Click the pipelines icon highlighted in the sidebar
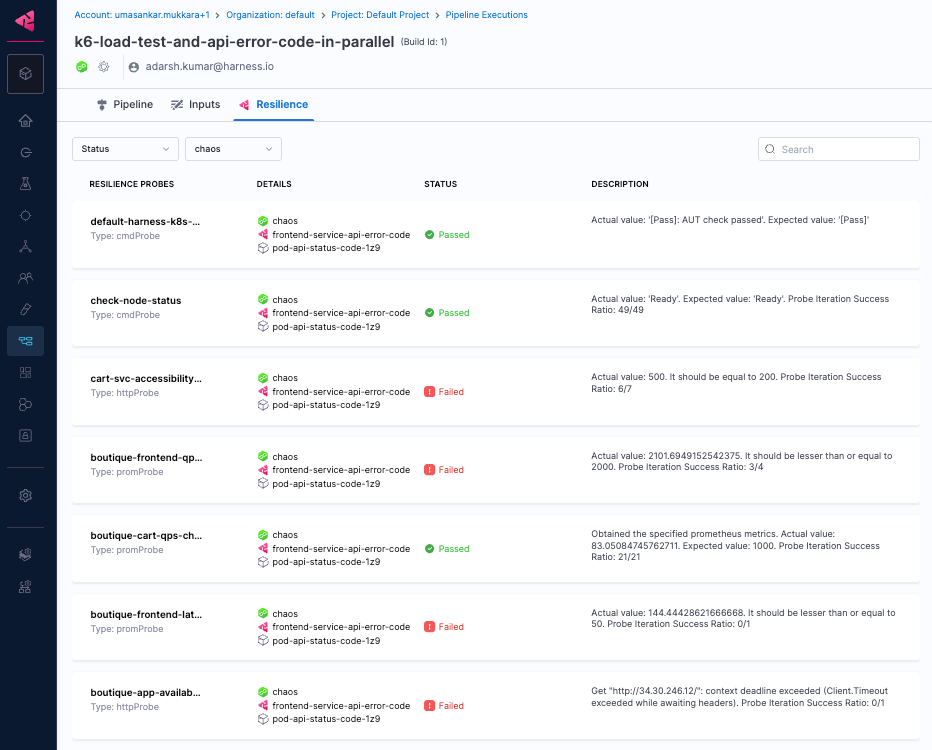 click(25, 341)
